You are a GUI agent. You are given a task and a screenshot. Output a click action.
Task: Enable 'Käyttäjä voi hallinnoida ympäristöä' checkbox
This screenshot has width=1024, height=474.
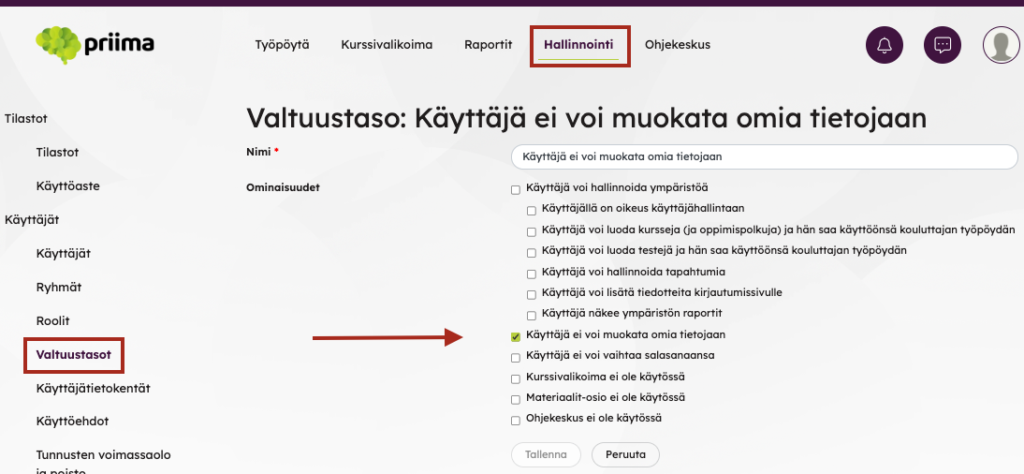coord(515,190)
